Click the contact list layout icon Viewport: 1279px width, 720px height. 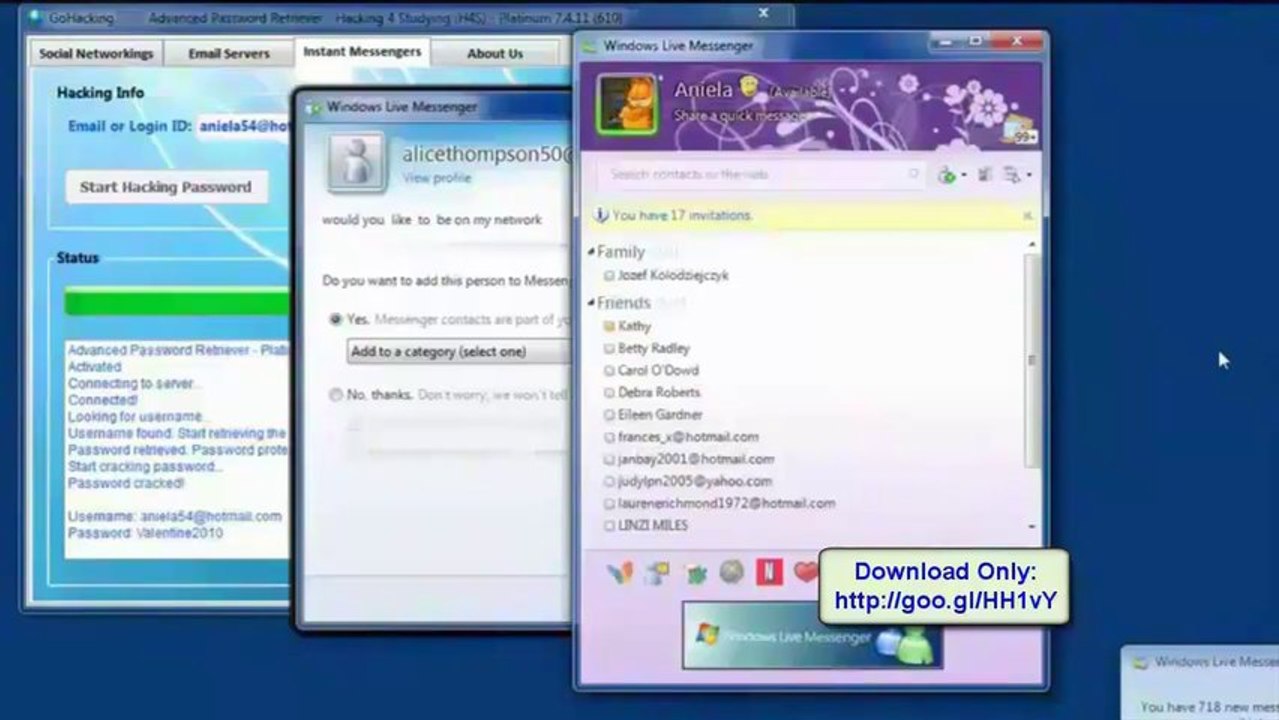985,175
